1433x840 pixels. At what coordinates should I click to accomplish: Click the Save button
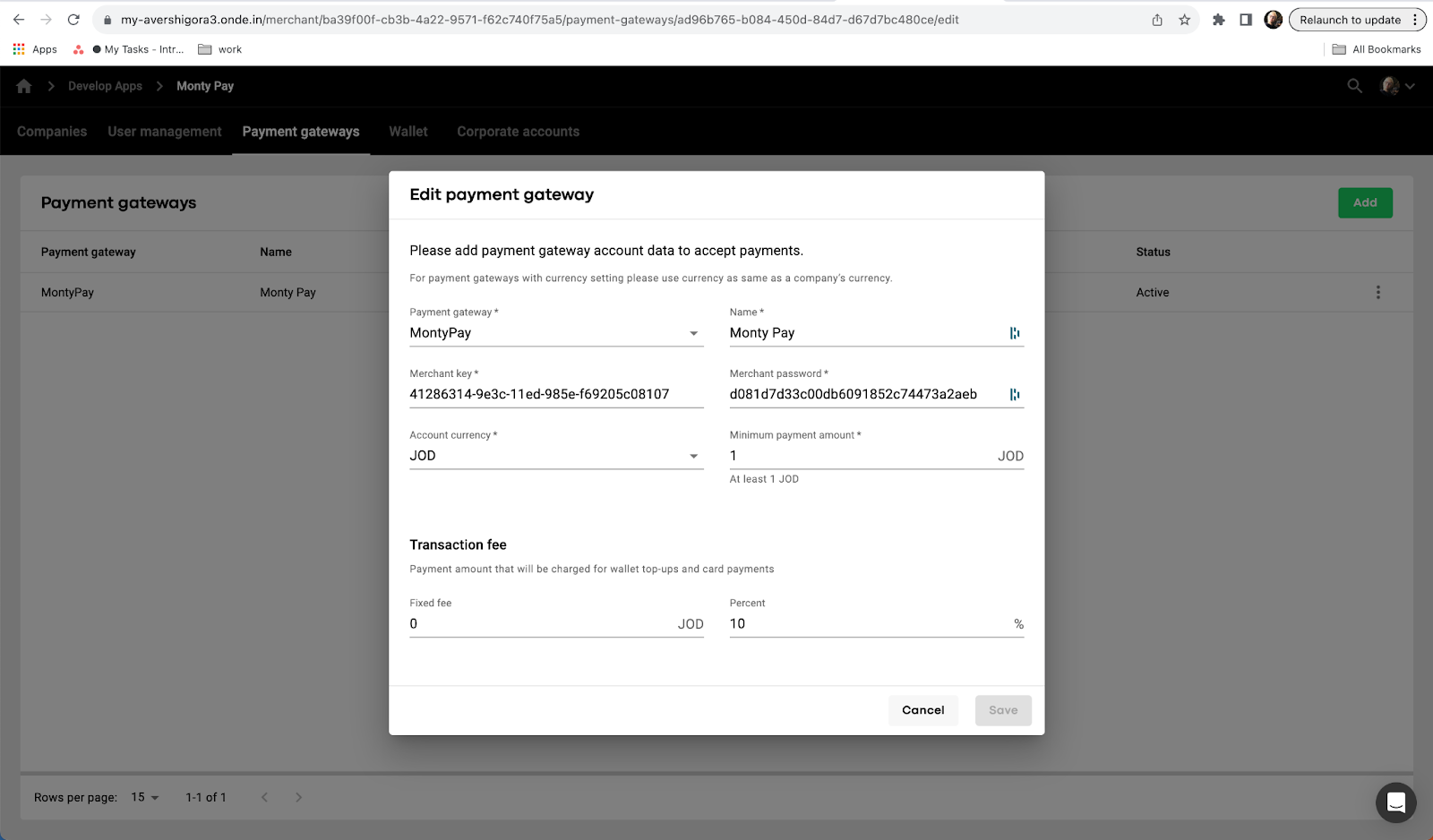1003,710
